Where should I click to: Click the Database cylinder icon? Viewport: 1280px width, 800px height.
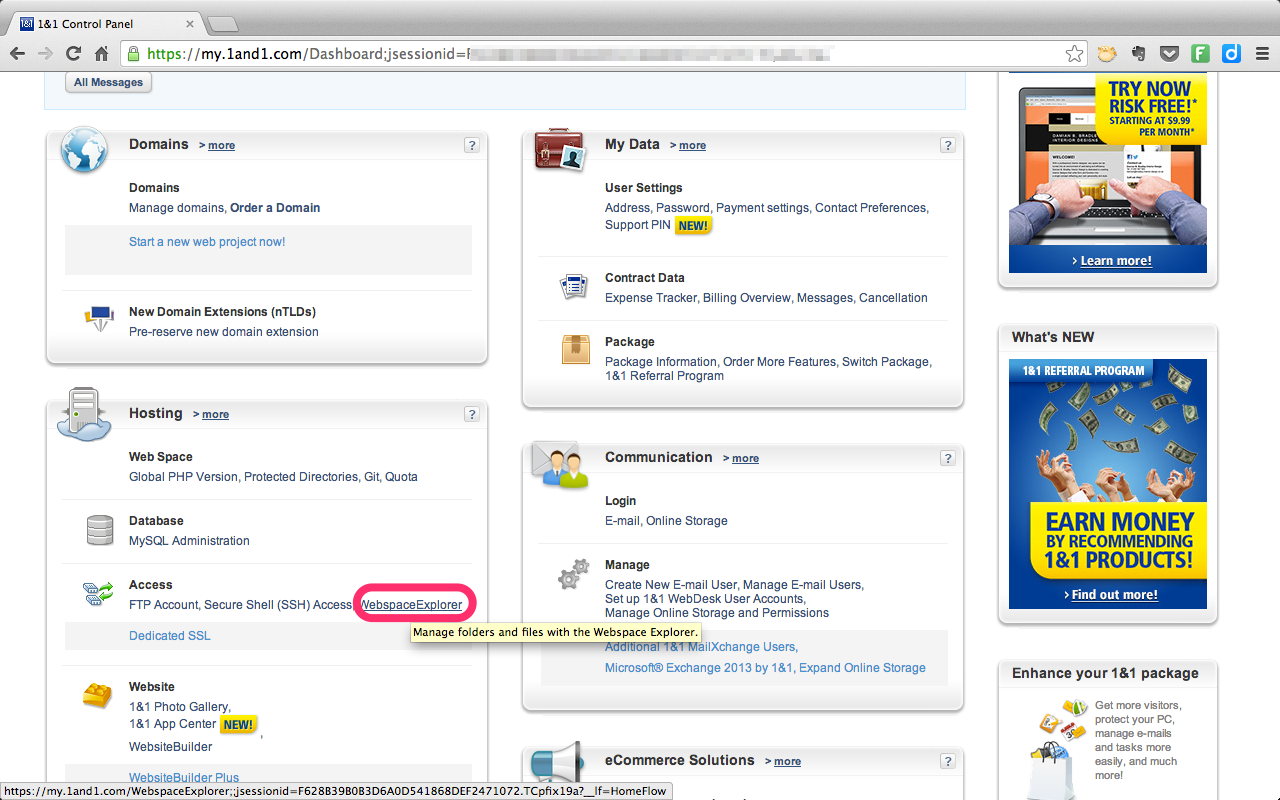tap(100, 530)
